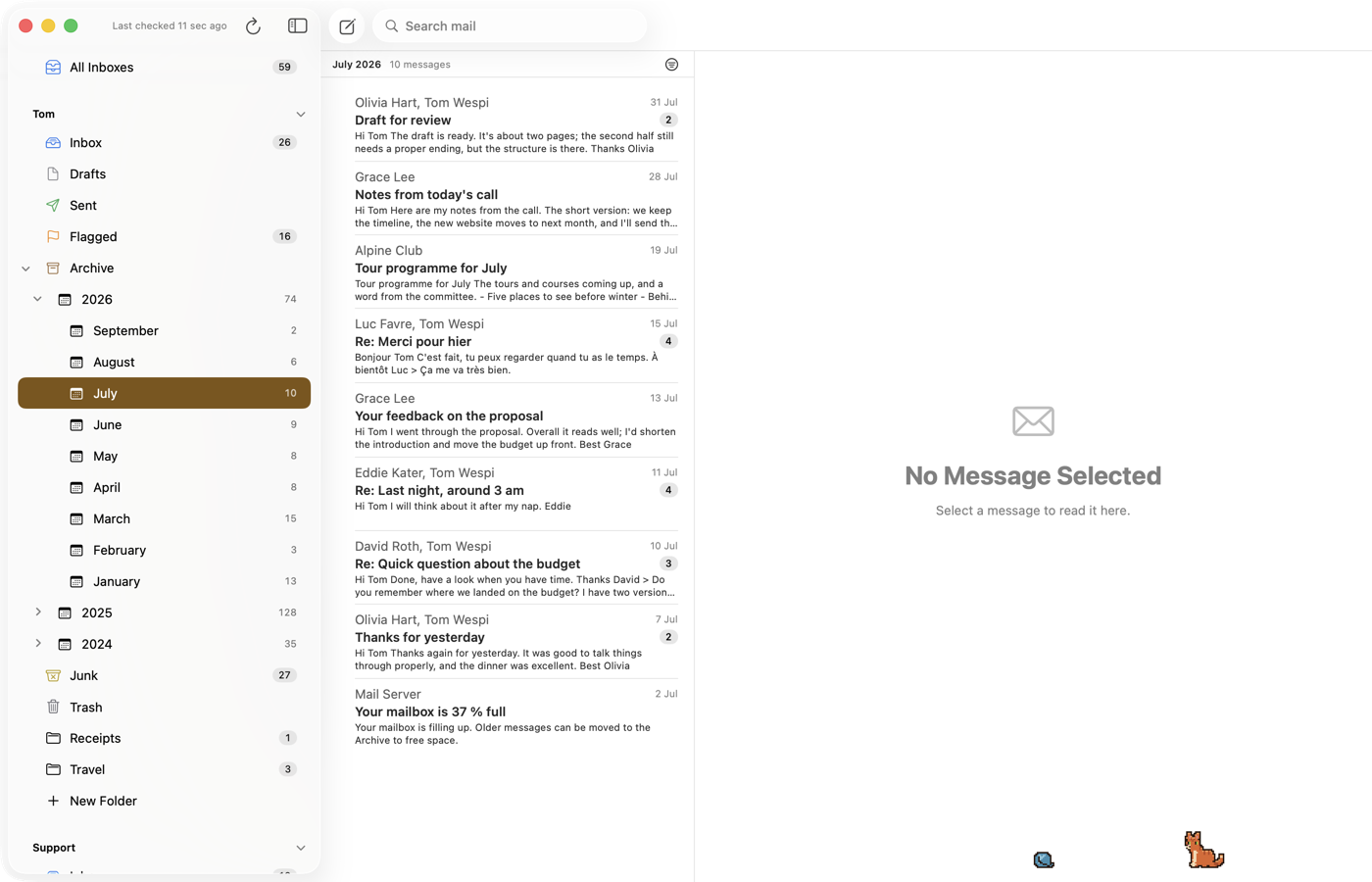Click New Folder to add folder
The height and width of the screenshot is (882, 1372).
click(165, 802)
